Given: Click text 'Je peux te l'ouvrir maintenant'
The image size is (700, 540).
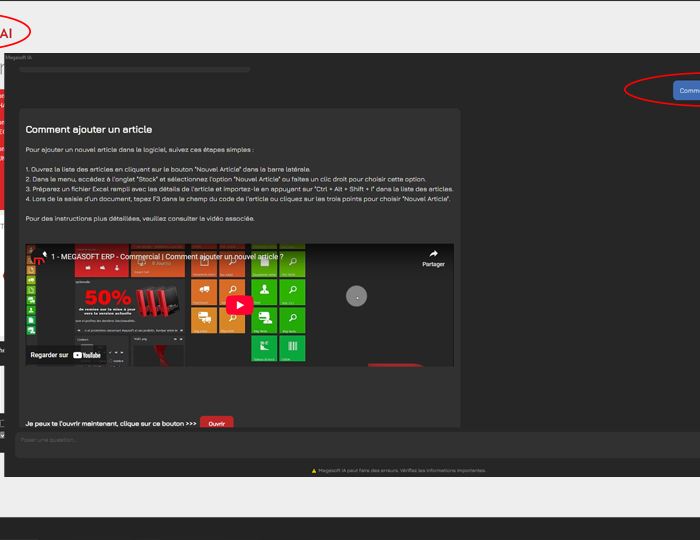Looking at the screenshot, I should [111, 424].
